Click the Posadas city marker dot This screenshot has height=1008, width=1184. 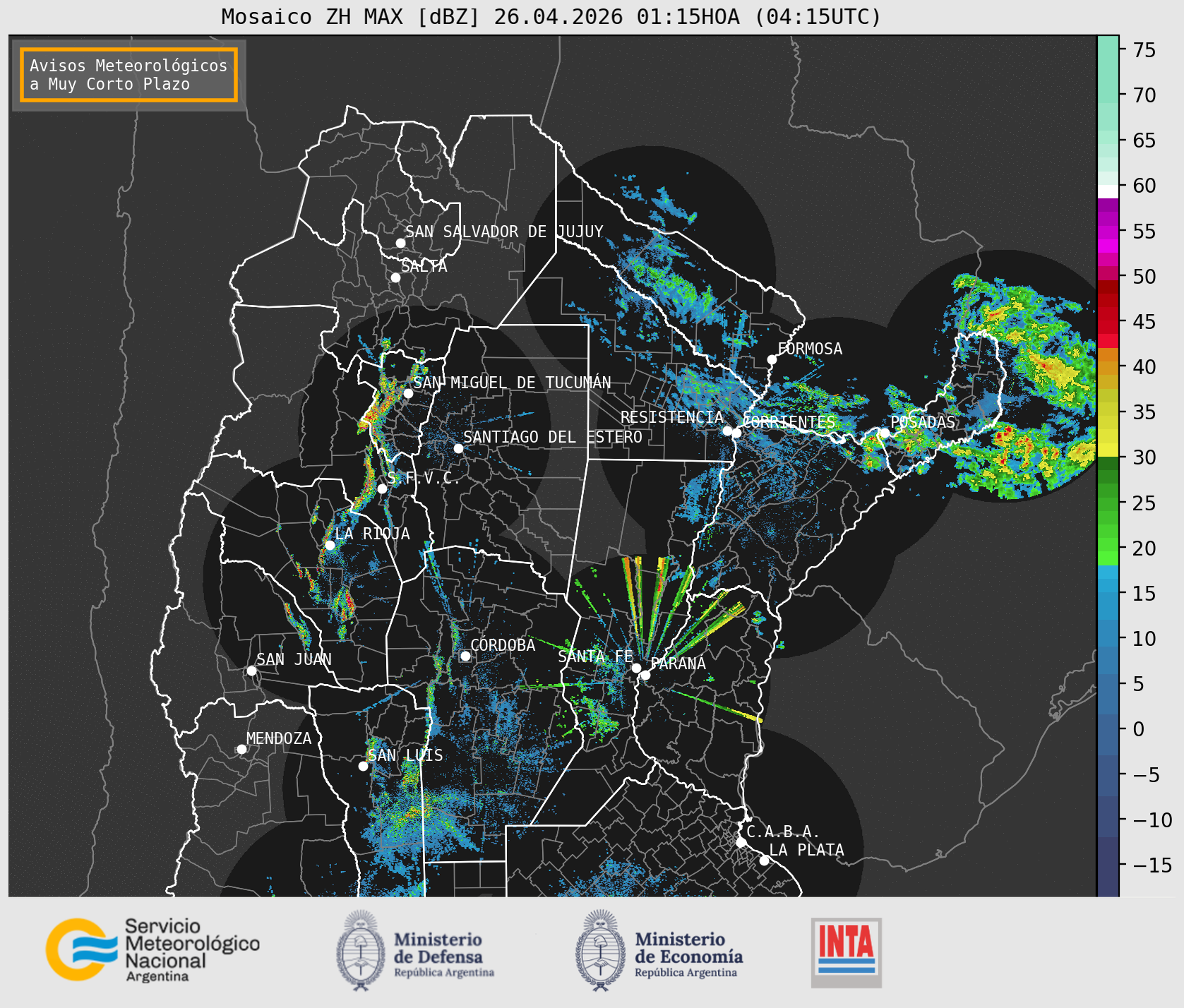point(884,433)
